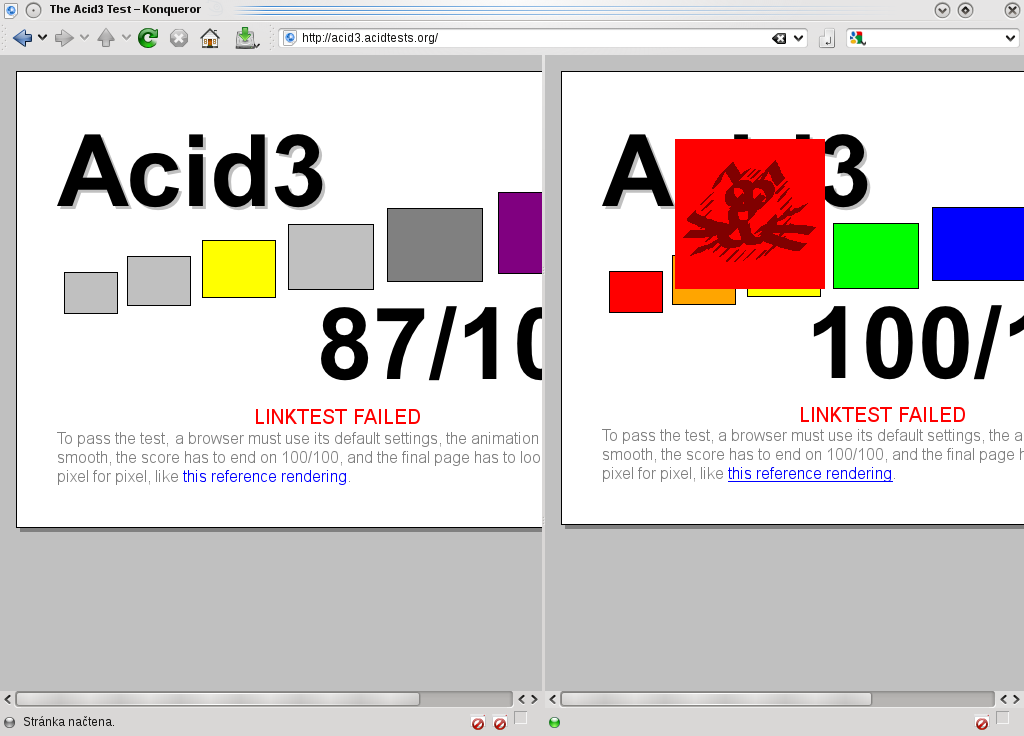The width and height of the screenshot is (1024, 736).
Task: Click the left pane scrollbar's scroll-right arrow
Action: 534,699
